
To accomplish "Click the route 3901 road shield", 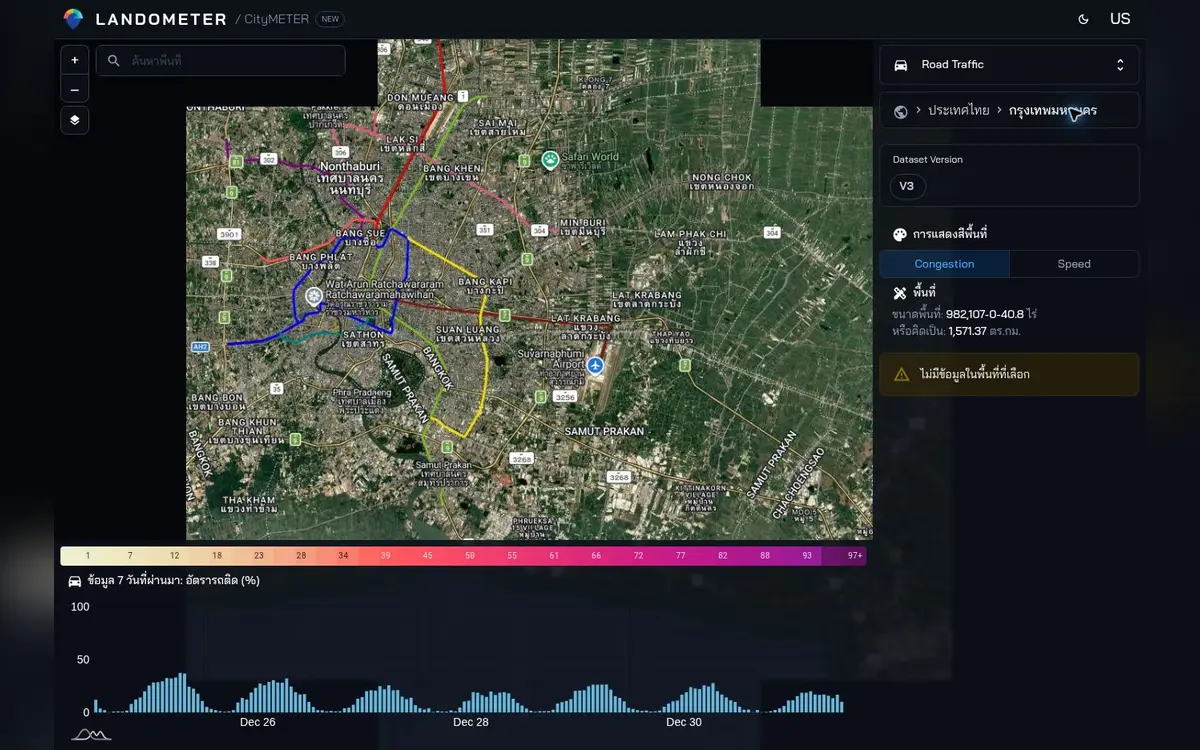I will click(x=230, y=234).
